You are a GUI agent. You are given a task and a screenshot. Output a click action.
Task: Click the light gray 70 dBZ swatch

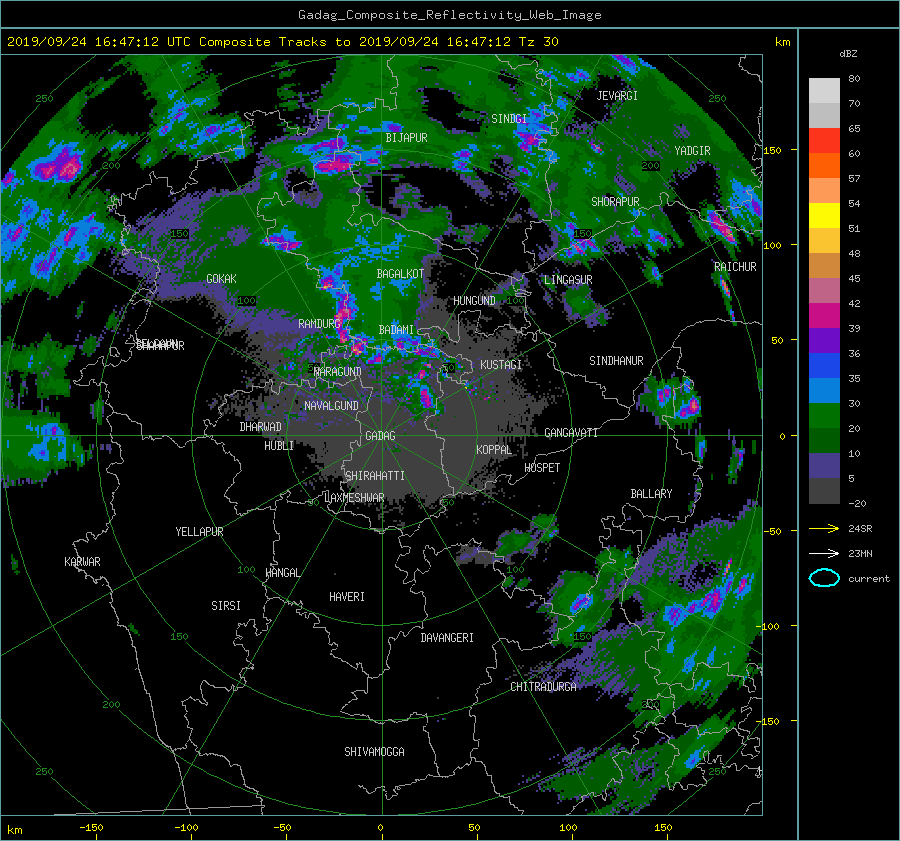click(824, 91)
